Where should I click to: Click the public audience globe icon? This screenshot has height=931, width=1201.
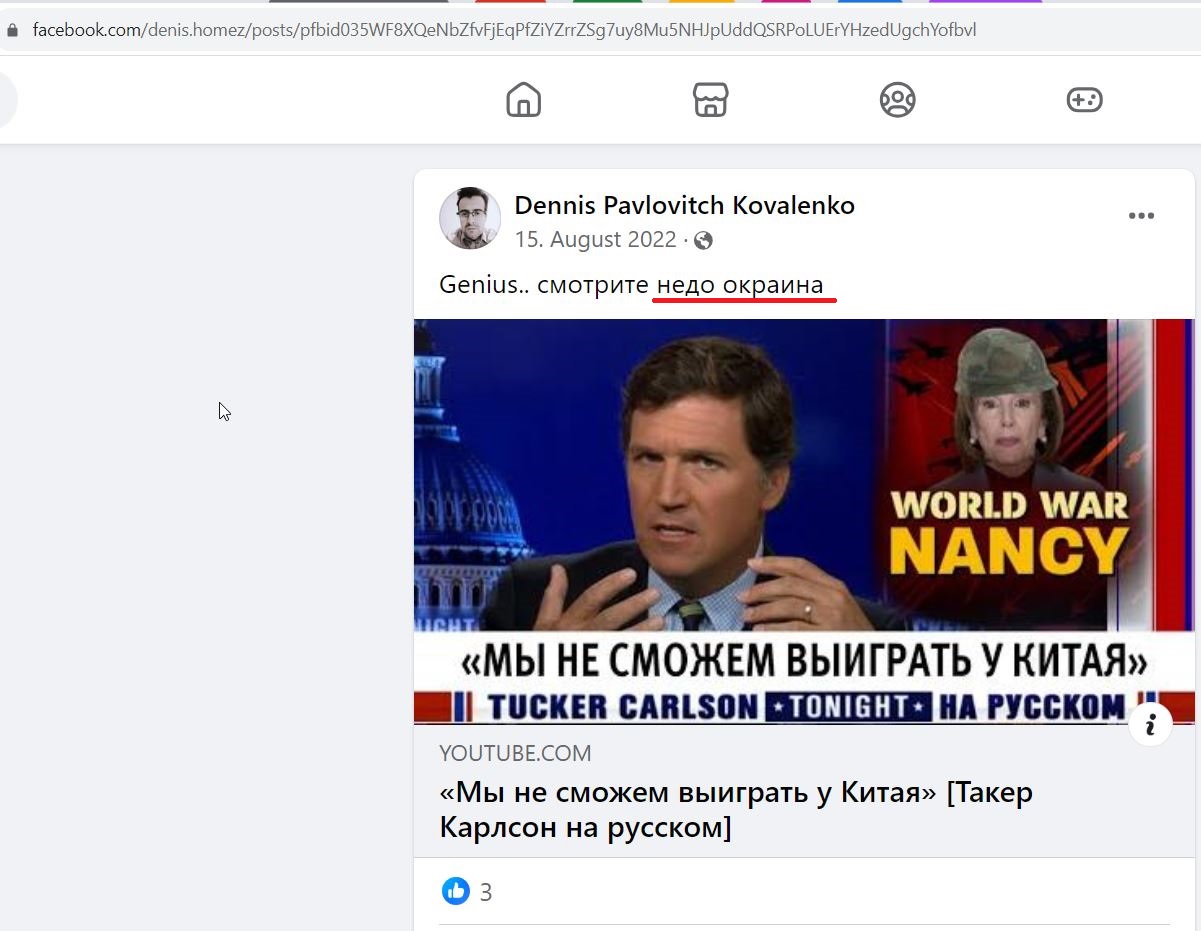click(x=703, y=241)
